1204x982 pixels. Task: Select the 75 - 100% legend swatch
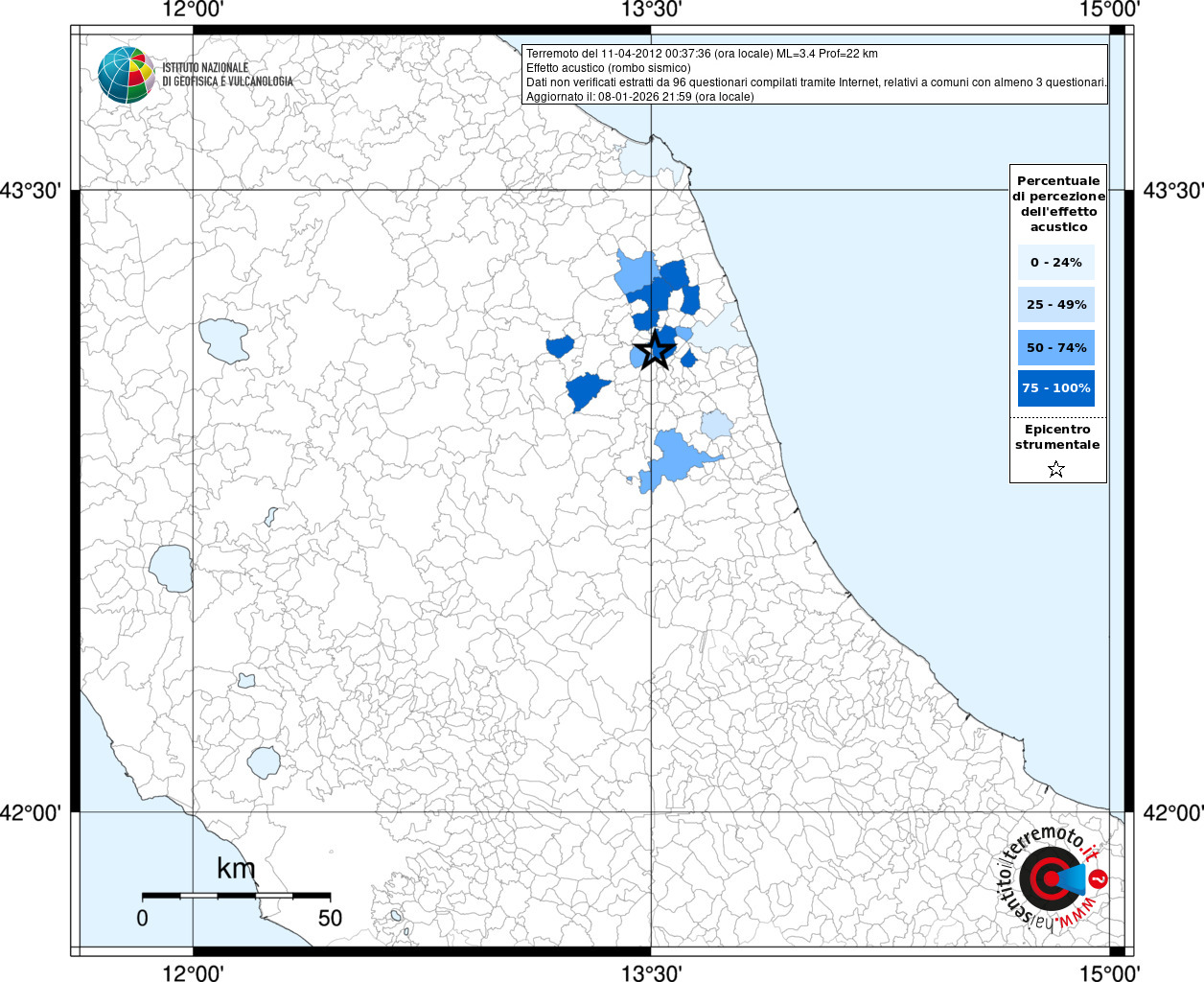coord(1056,388)
